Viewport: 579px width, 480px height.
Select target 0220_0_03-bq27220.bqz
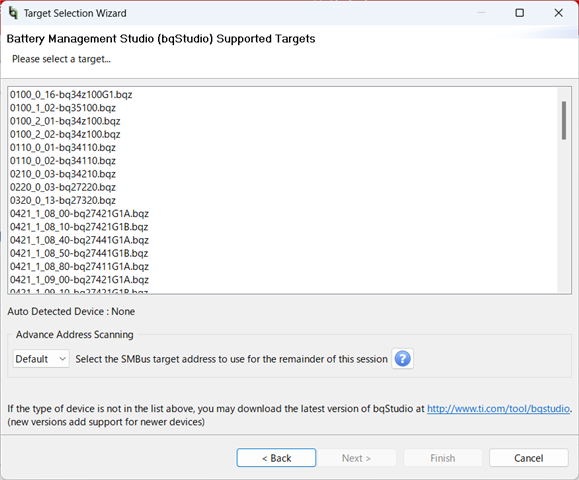(63, 187)
